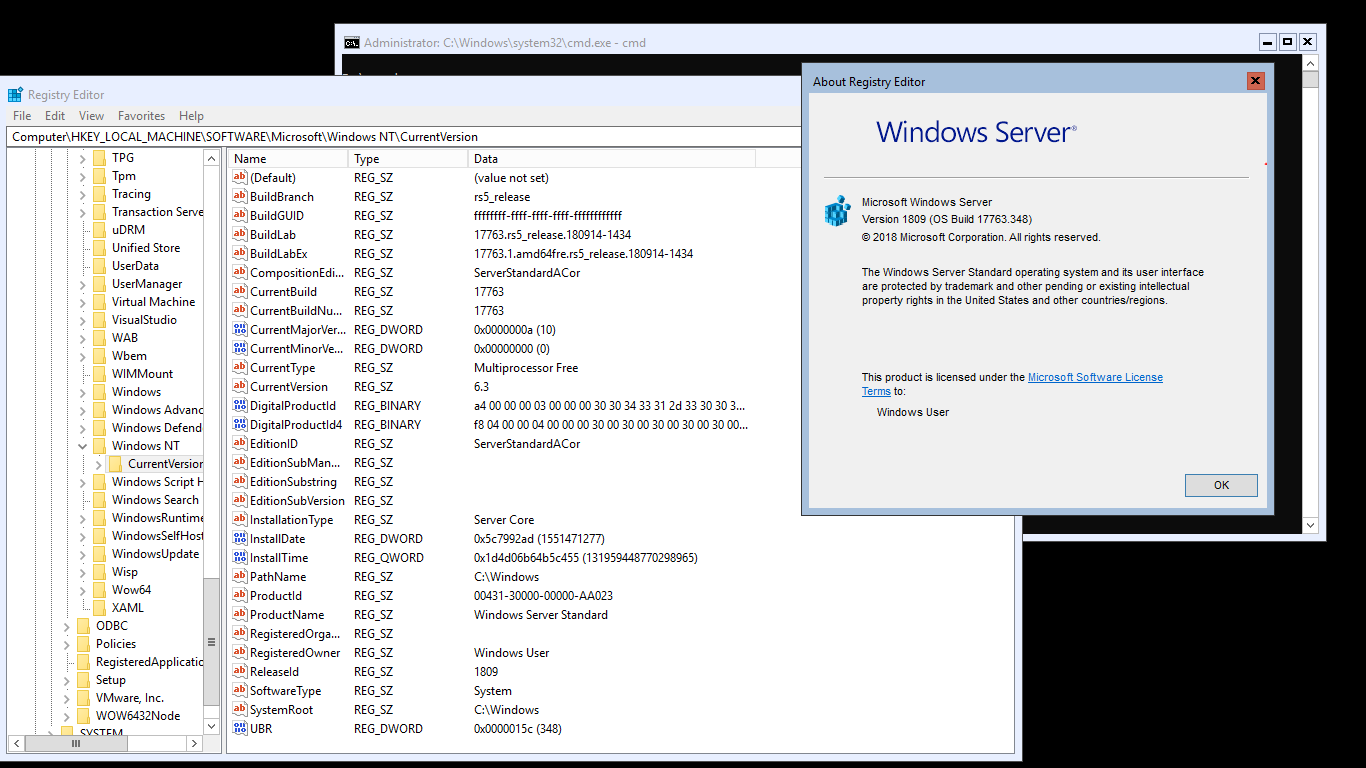This screenshot has height=768, width=1366.
Task: Click the registry cube icon in About dialog
Action: [837, 211]
